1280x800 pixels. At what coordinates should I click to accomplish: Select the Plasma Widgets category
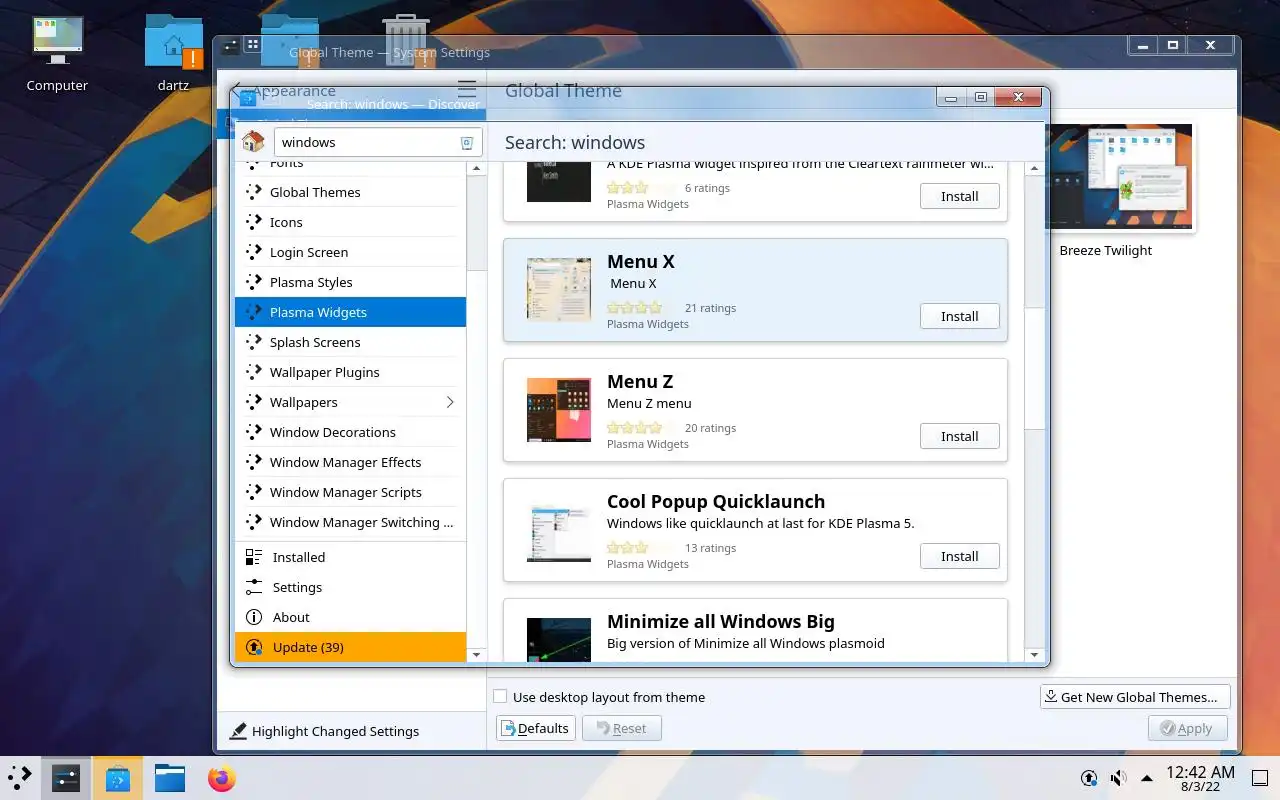350,312
